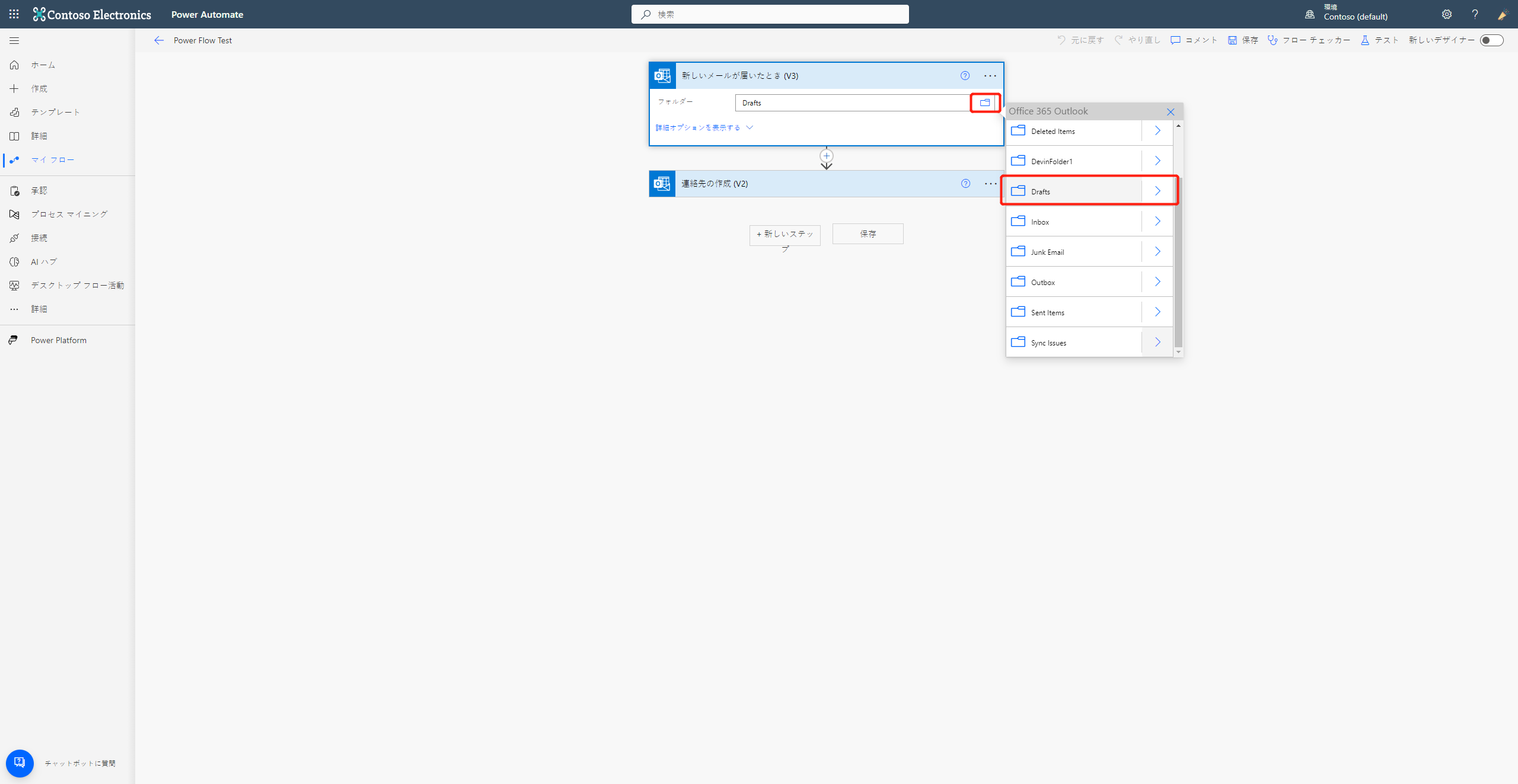This screenshot has width=1518, height=784.
Task: Open AI ハブ in sidebar
Action: point(68,262)
